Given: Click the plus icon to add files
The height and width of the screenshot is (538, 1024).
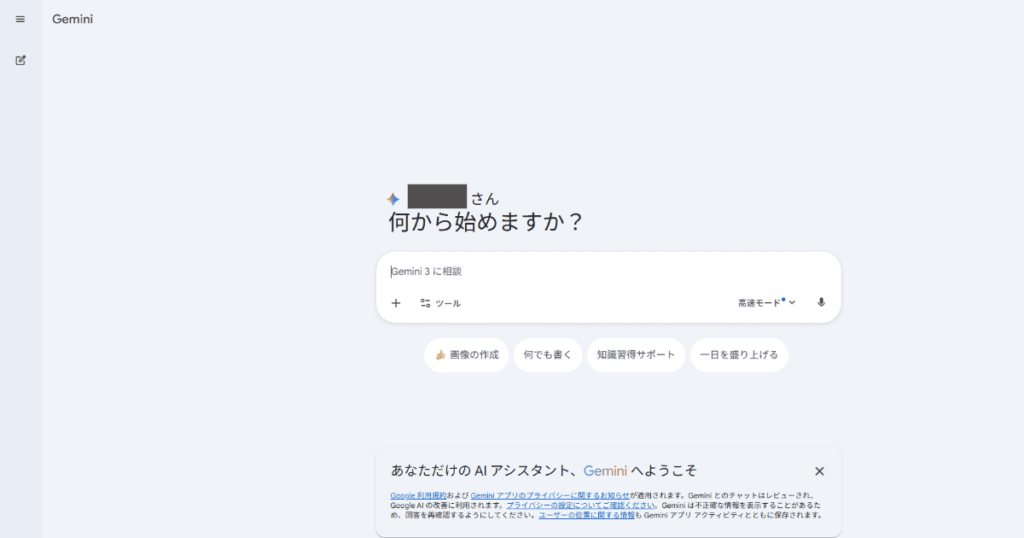Looking at the screenshot, I should click(396, 303).
